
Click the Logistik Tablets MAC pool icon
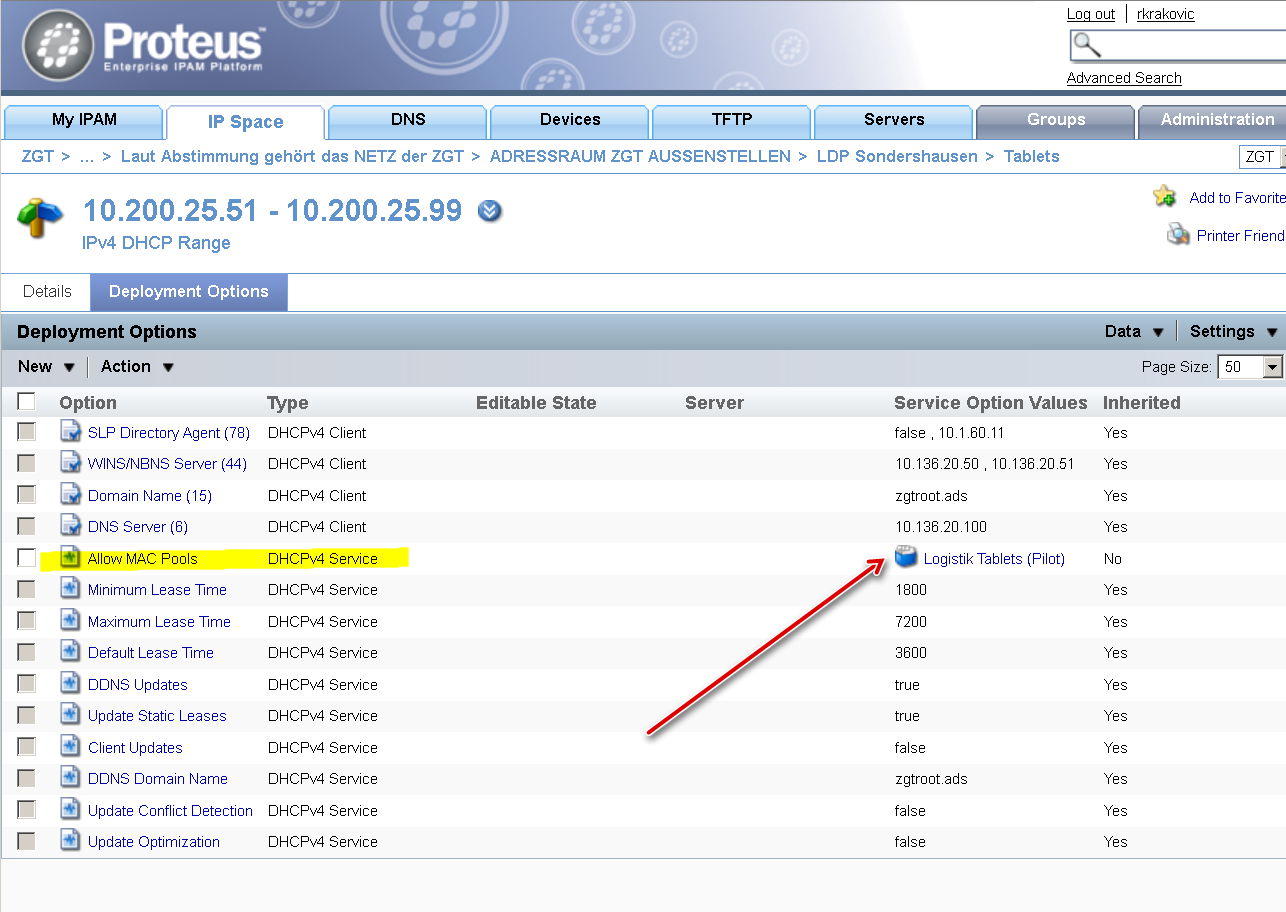(x=906, y=557)
